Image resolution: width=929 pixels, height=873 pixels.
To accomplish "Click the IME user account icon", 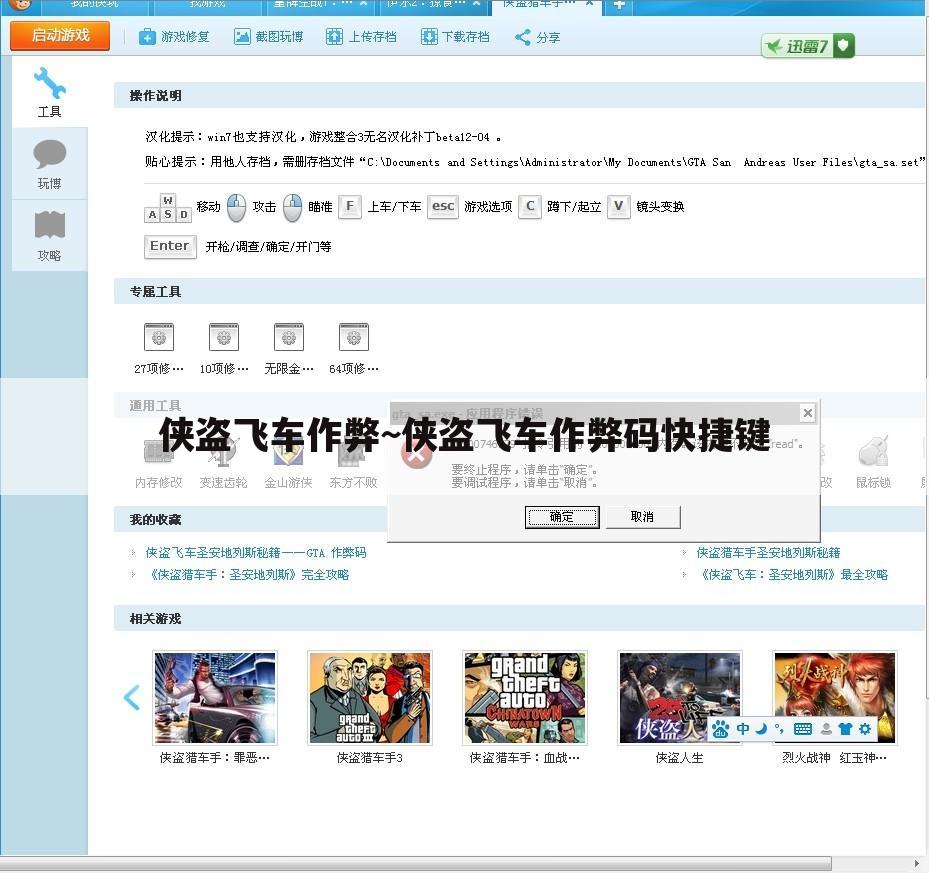I will pyautogui.click(x=827, y=729).
